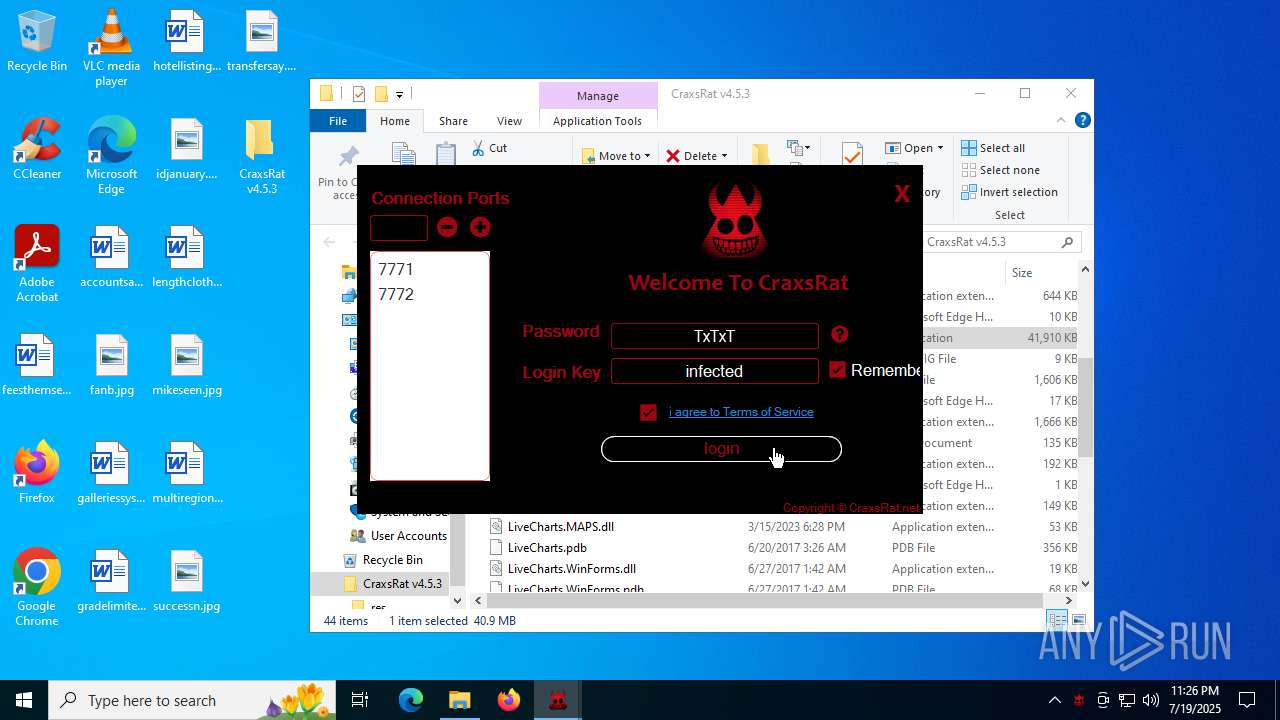Click taskbar search box
This screenshot has width=1280, height=720.
tap(193, 700)
